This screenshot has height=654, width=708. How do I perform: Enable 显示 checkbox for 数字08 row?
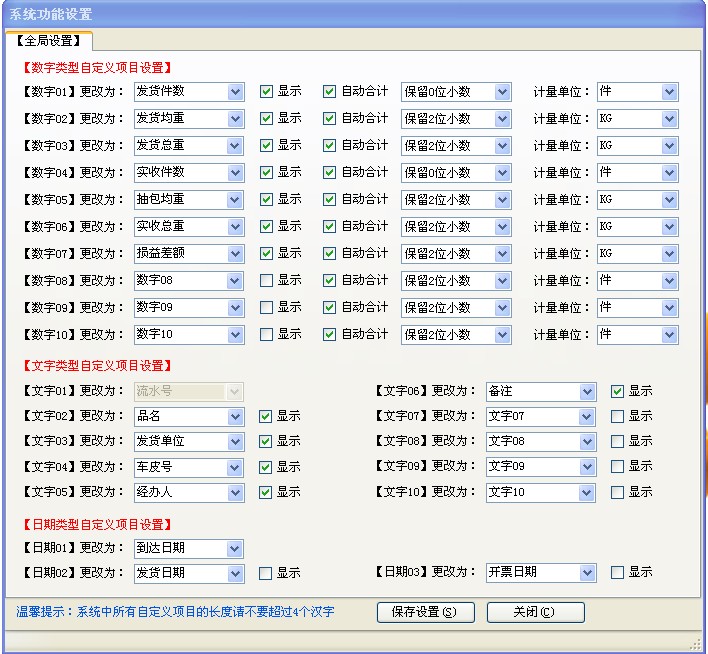click(x=266, y=280)
